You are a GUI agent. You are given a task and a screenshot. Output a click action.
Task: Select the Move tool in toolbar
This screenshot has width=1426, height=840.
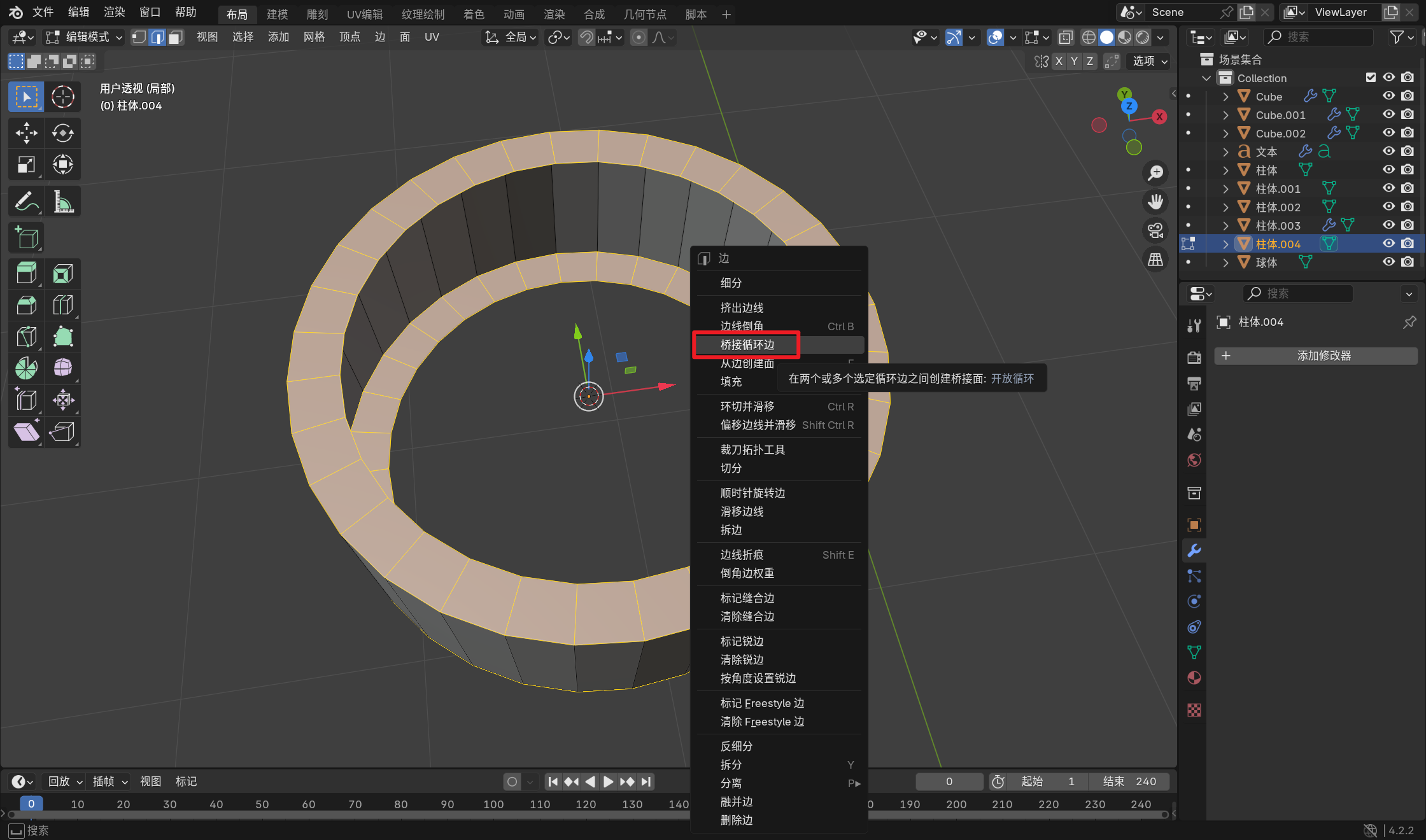26,133
